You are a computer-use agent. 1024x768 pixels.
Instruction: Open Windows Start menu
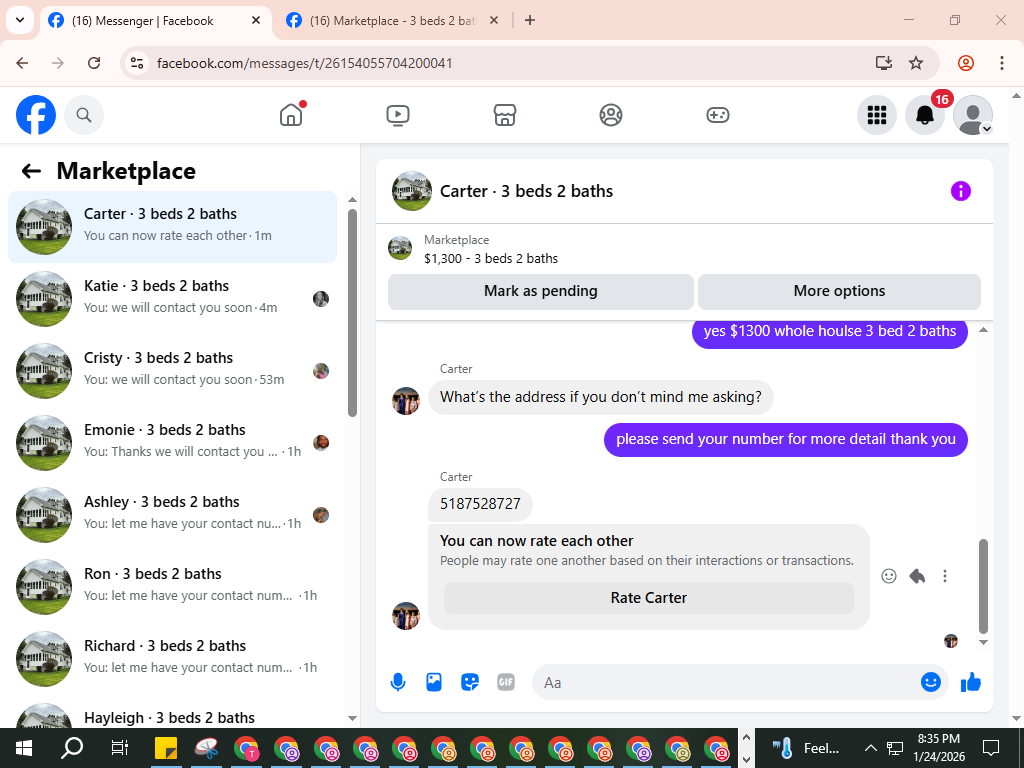point(24,748)
